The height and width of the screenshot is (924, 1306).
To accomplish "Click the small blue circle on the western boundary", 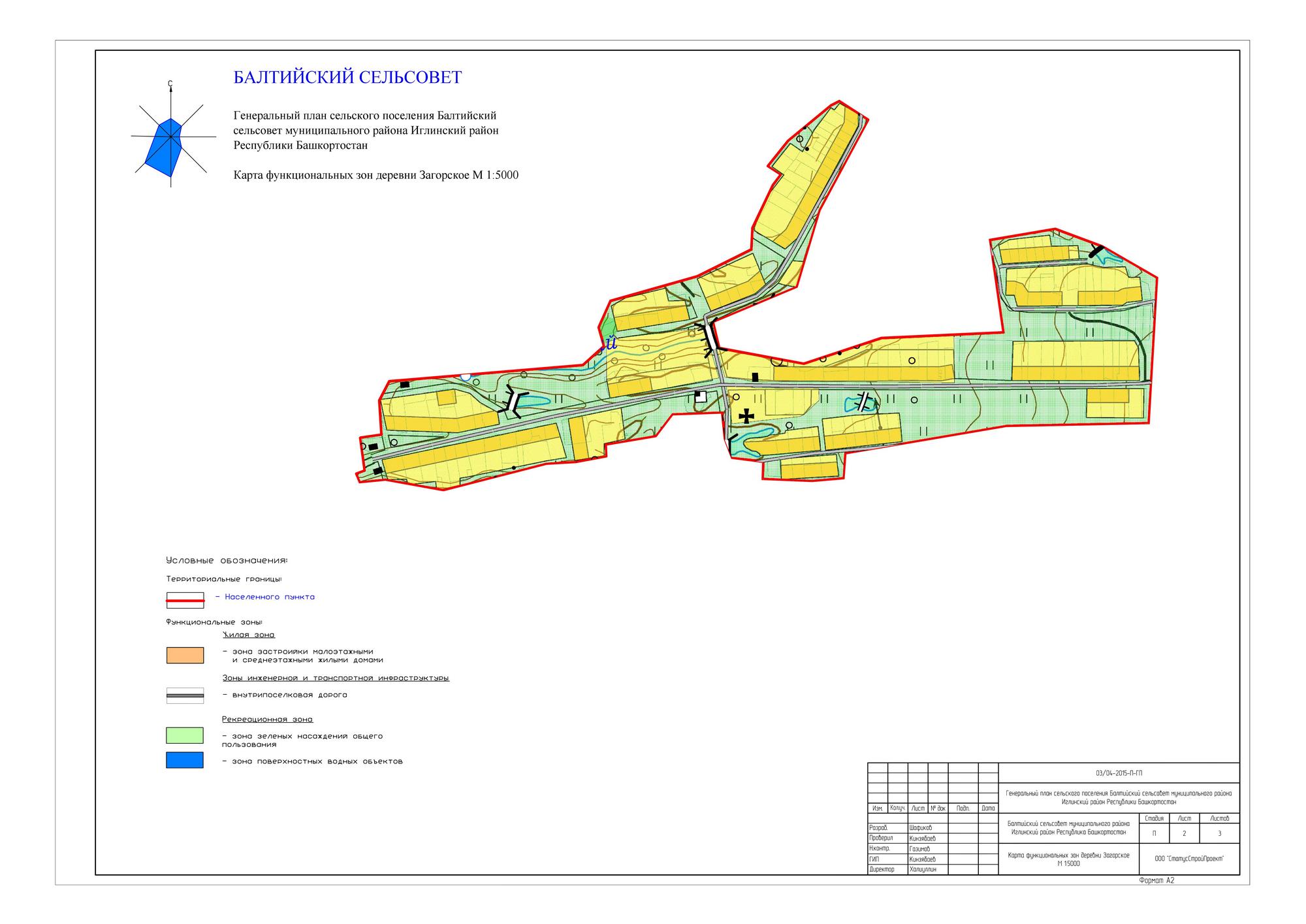I will point(465,376).
